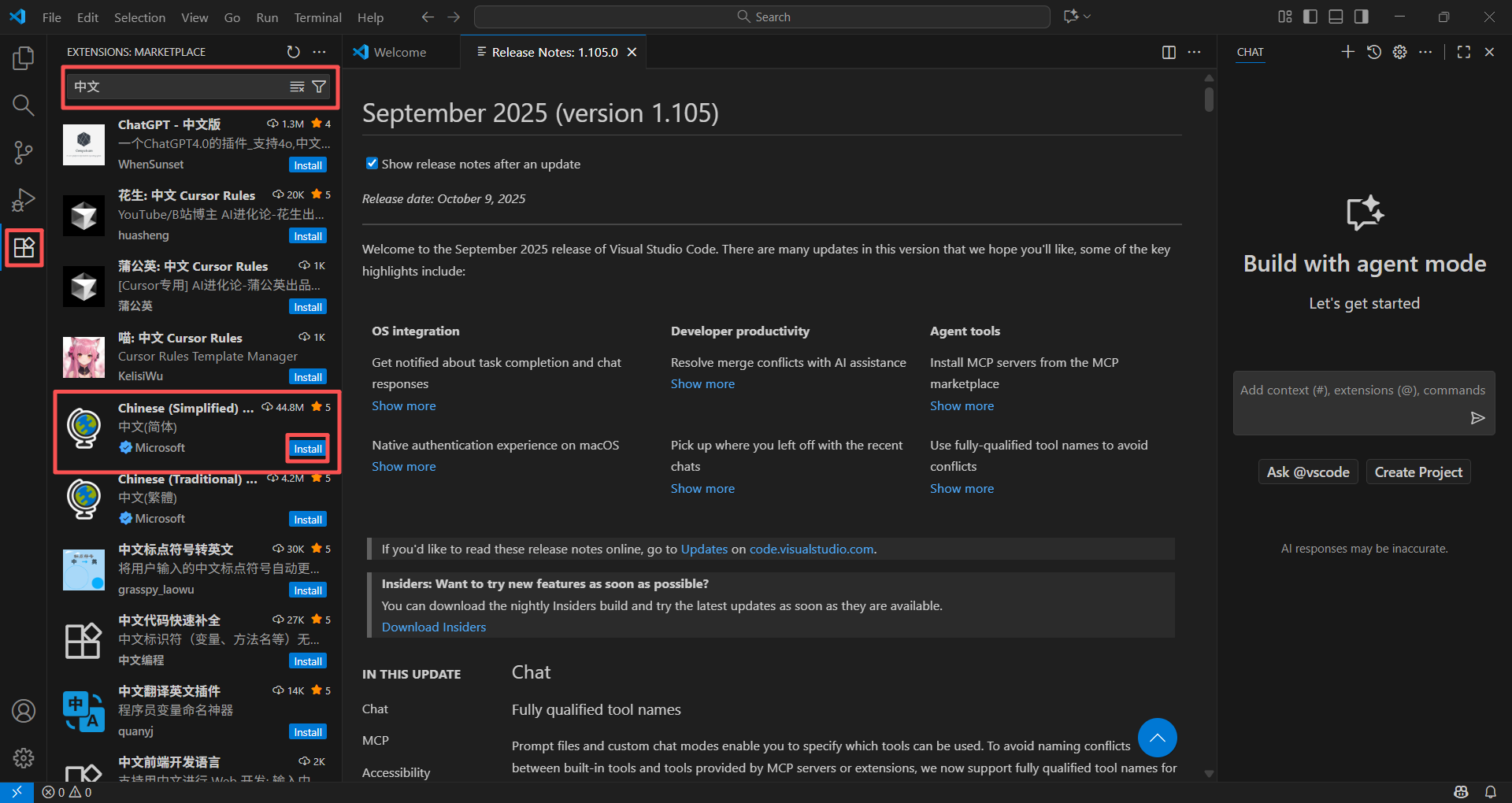Go forward in navigation history

[454, 17]
